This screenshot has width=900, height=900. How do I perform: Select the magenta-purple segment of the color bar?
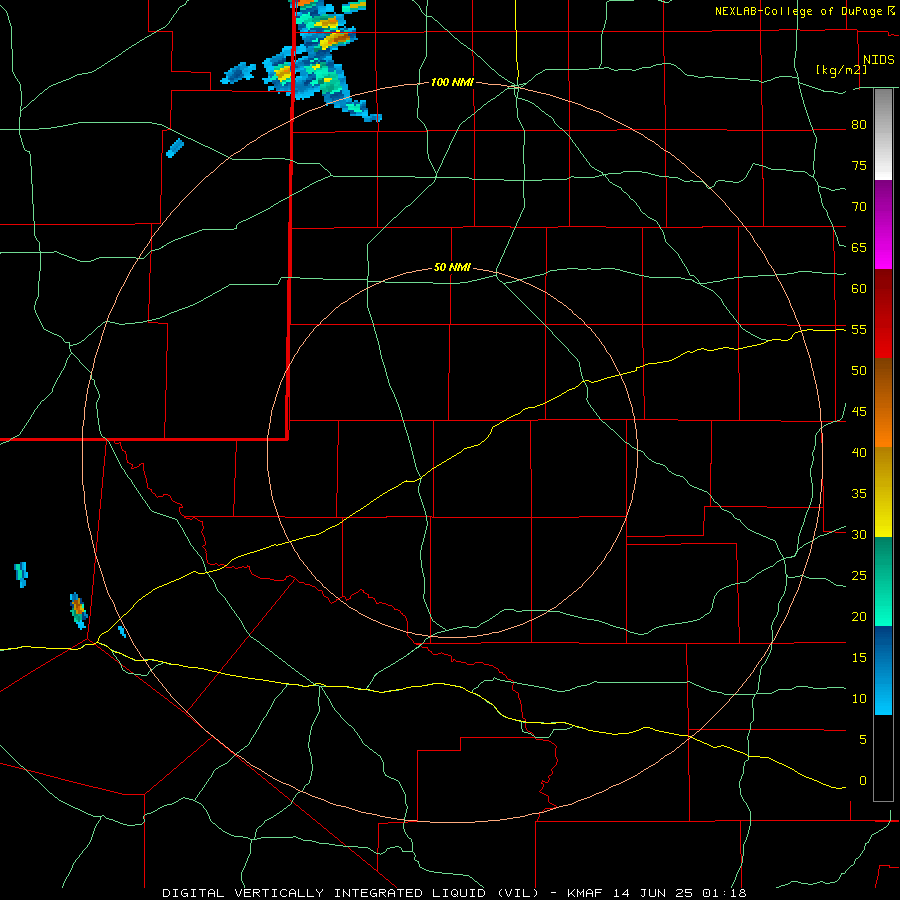pos(883,224)
